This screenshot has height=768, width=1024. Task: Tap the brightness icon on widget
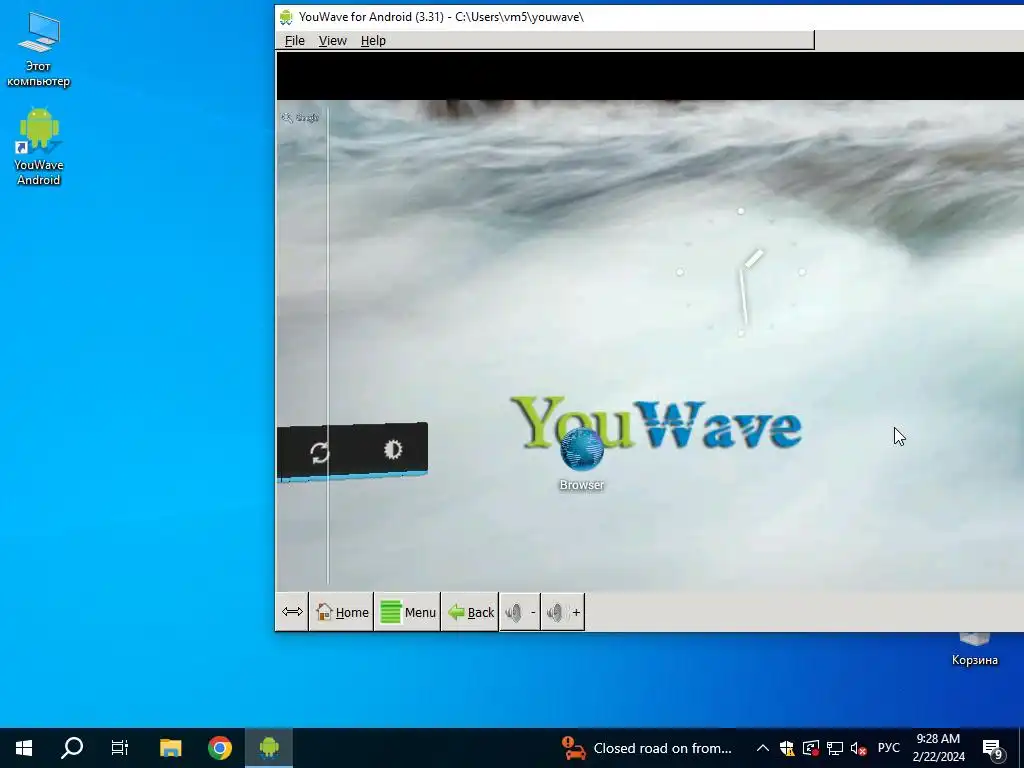click(392, 449)
